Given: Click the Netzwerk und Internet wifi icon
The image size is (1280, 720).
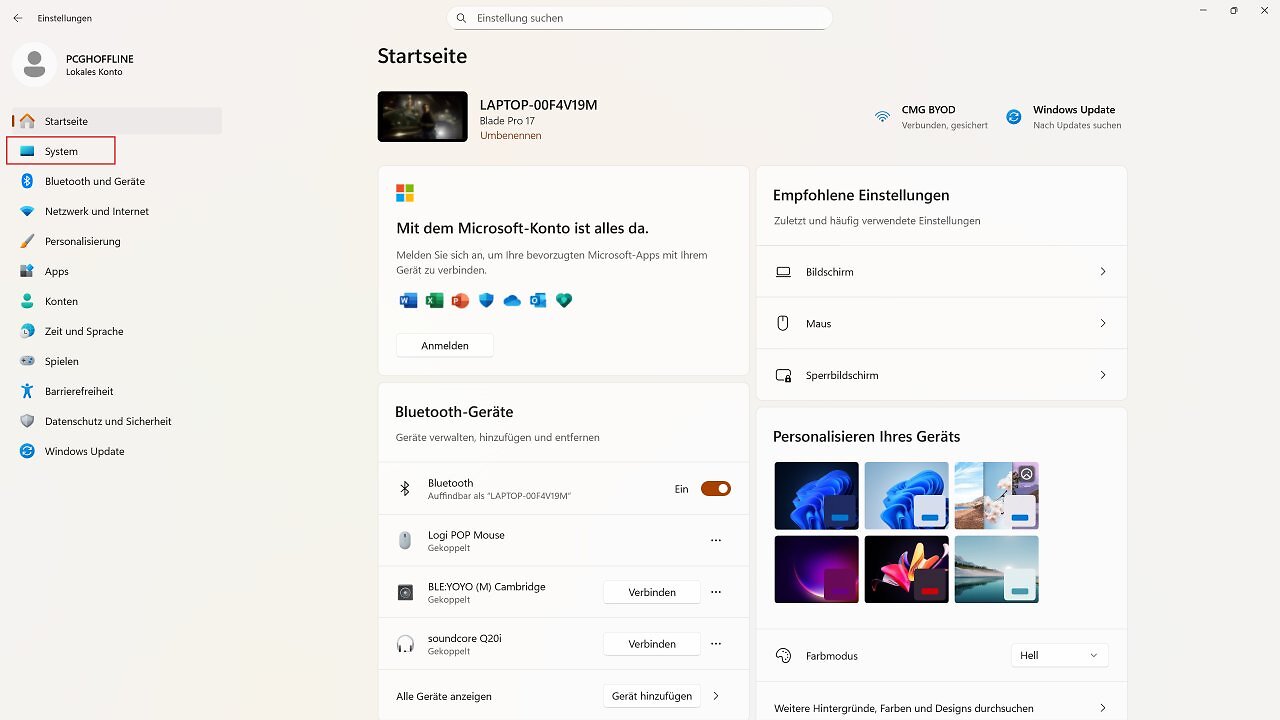Looking at the screenshot, I should [x=27, y=211].
